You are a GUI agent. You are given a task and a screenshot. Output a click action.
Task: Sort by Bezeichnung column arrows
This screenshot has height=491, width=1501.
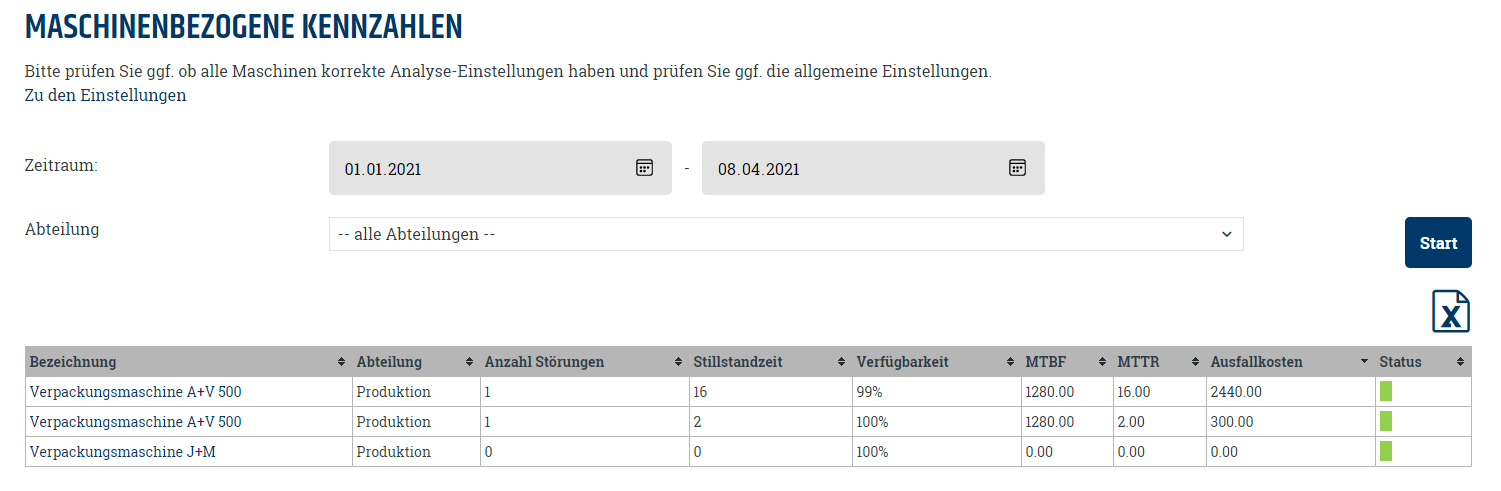(343, 362)
